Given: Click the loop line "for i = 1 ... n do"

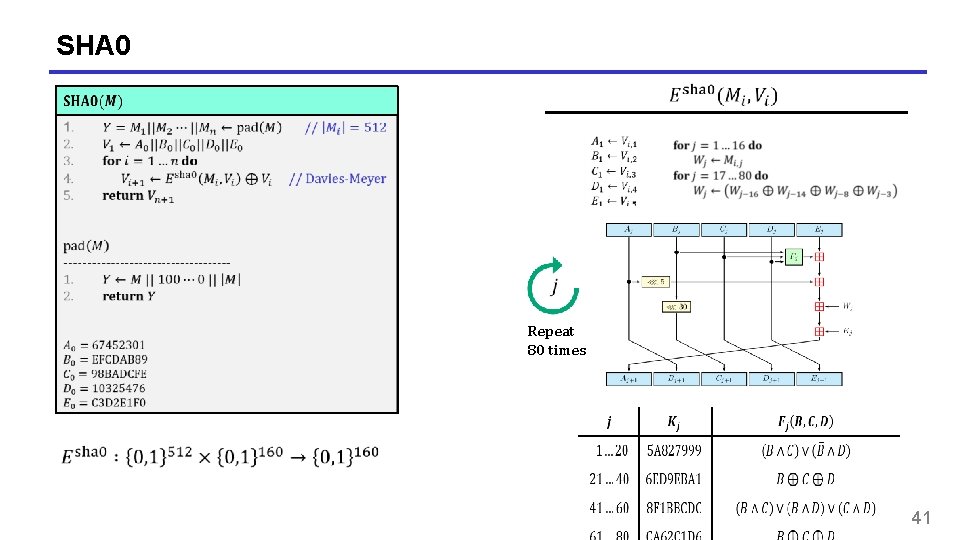Looking at the screenshot, I should pos(150,161).
